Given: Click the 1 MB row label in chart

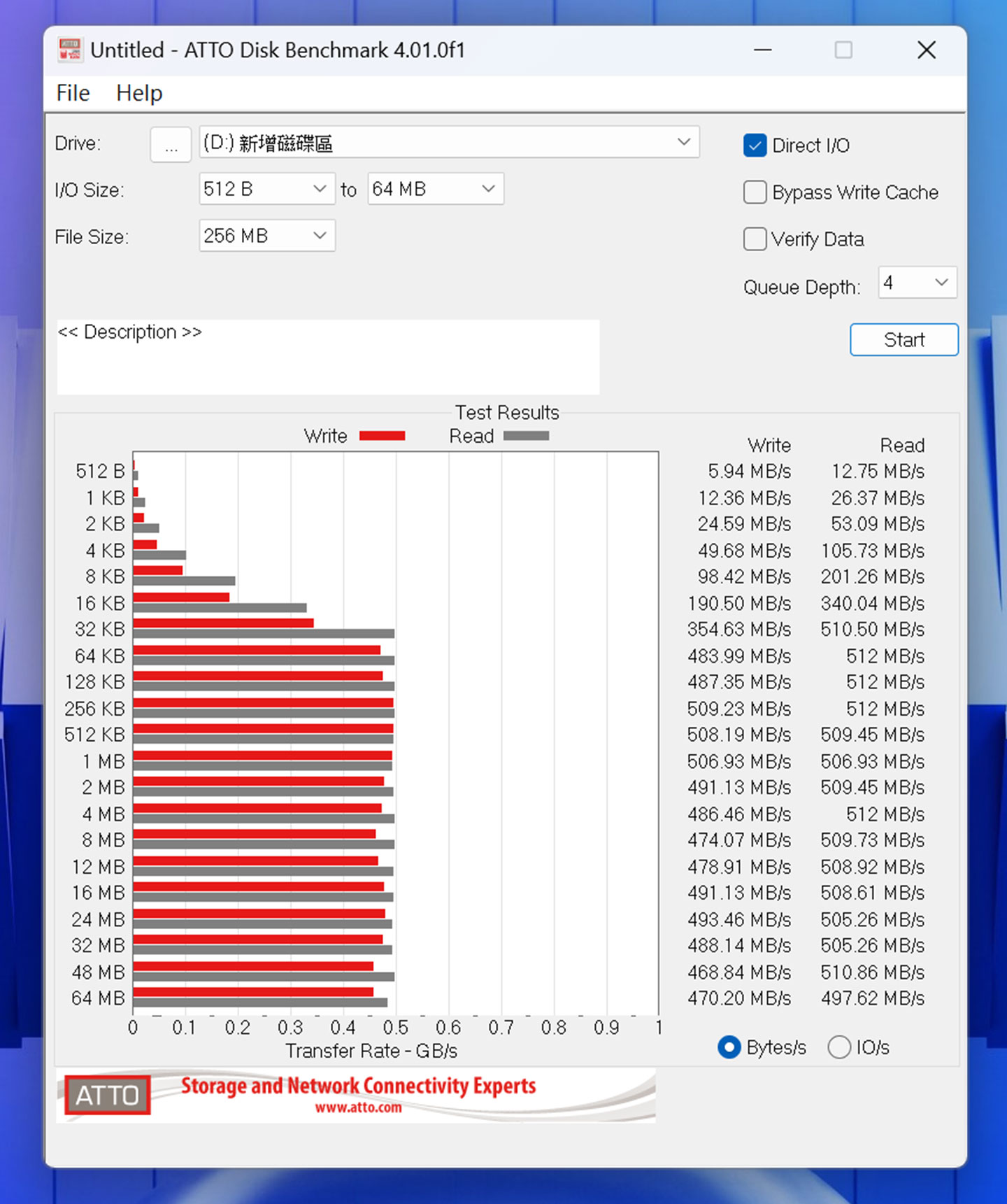Looking at the screenshot, I should tap(103, 761).
